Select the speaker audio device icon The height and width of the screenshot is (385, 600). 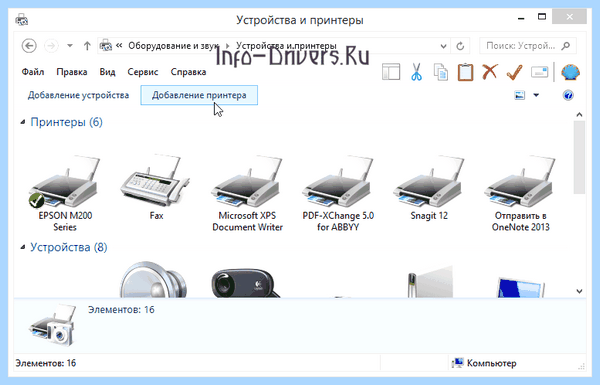click(x=154, y=279)
